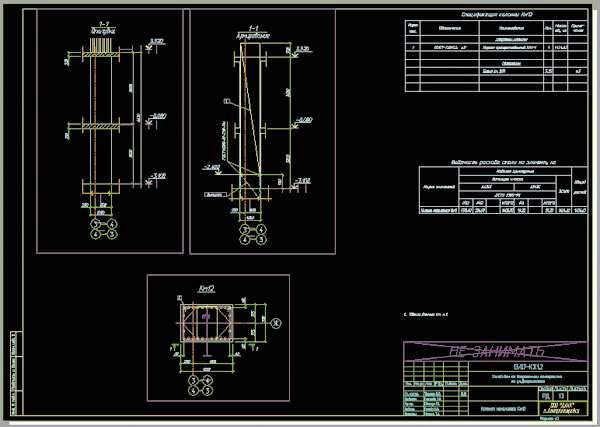Screen dimensions: 600x427
Task: Select the 1-1 formwork section title
Action: [97, 32]
